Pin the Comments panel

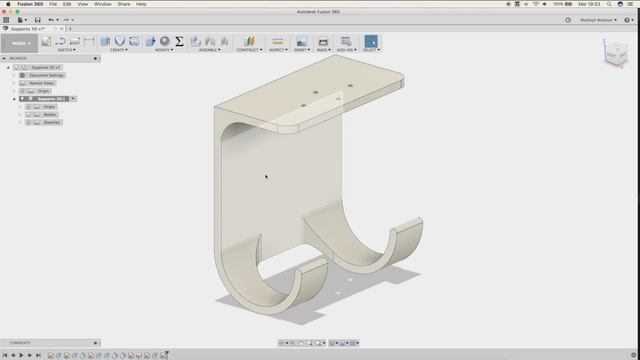coord(96,343)
